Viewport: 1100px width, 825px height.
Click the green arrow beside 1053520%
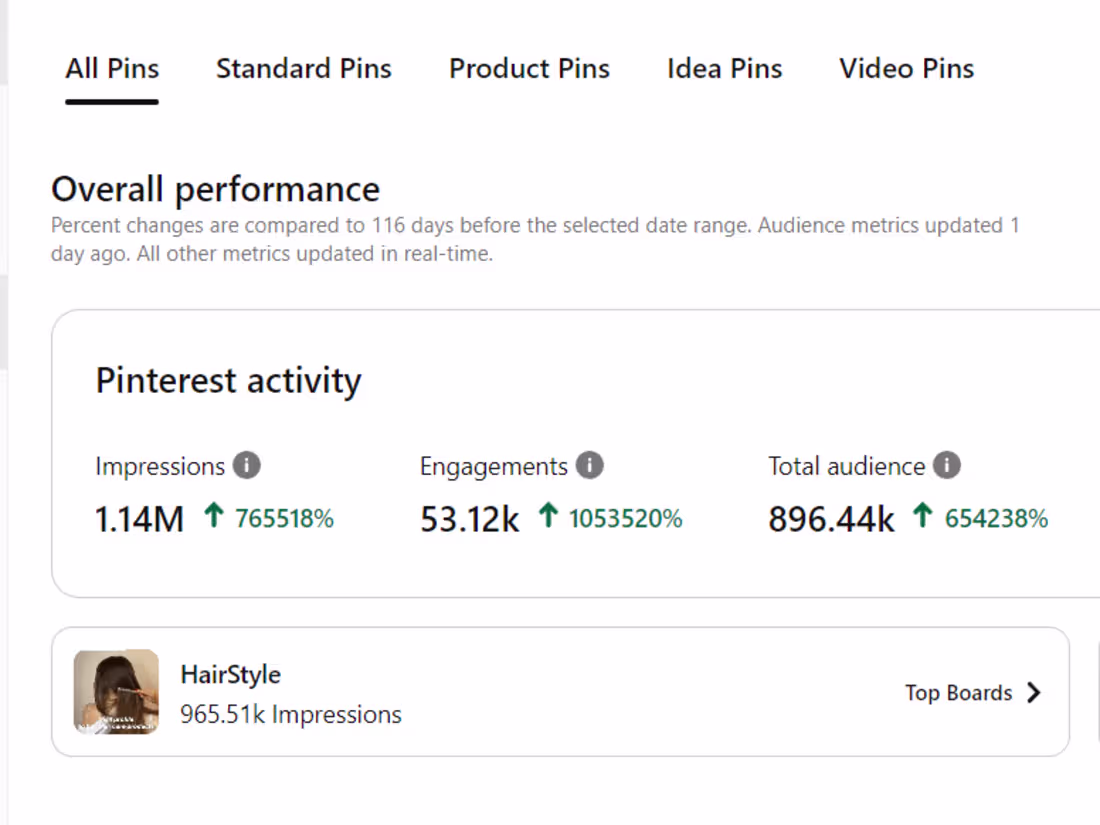[x=547, y=517]
